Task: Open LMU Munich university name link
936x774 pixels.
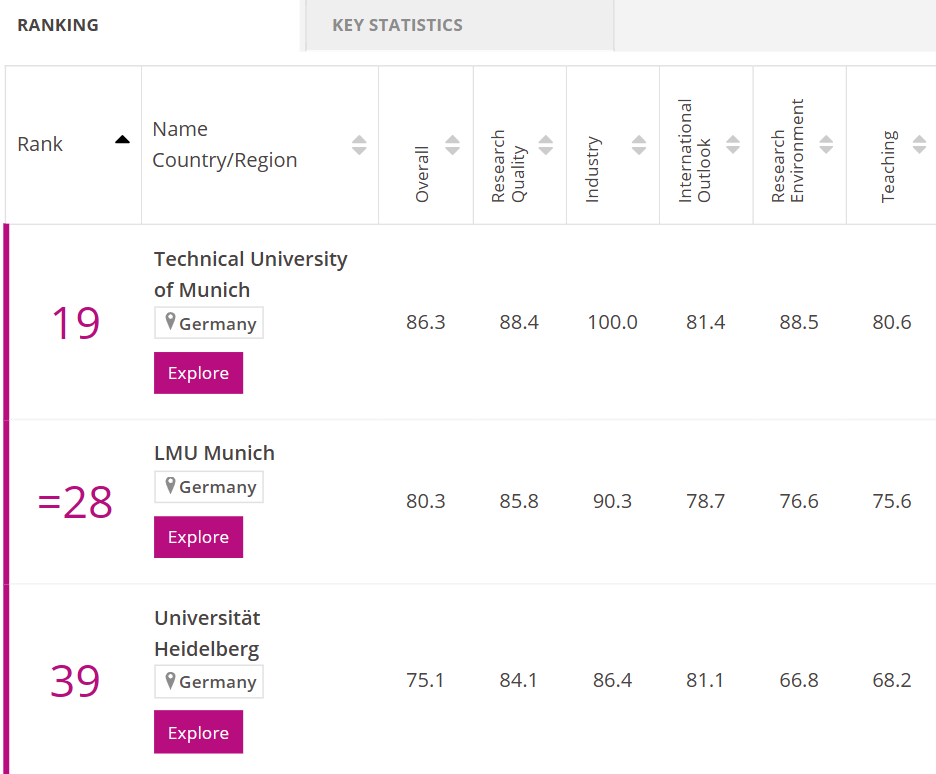Action: tap(214, 453)
